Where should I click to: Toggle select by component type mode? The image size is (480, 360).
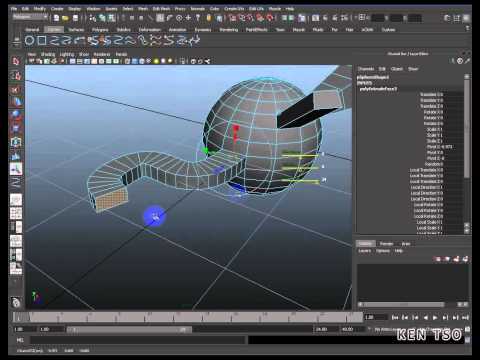click(x=112, y=18)
